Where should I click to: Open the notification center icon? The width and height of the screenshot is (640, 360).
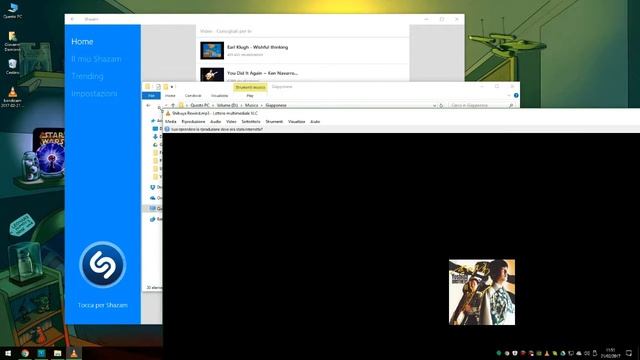tap(629, 353)
